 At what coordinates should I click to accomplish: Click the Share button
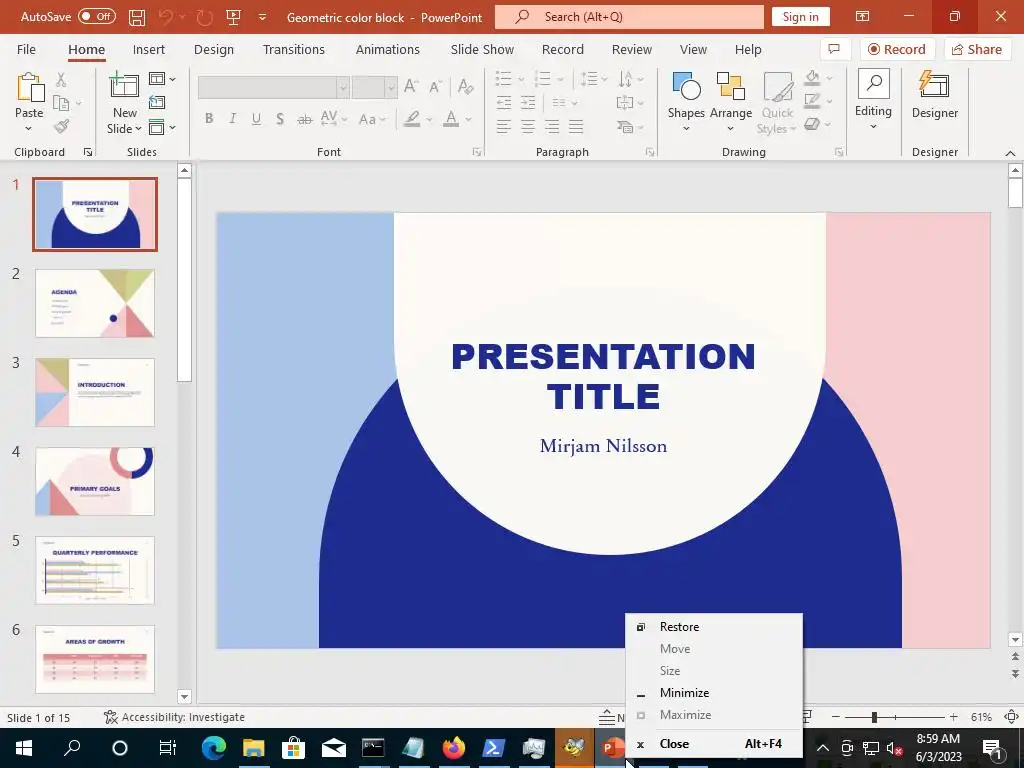coord(977,49)
